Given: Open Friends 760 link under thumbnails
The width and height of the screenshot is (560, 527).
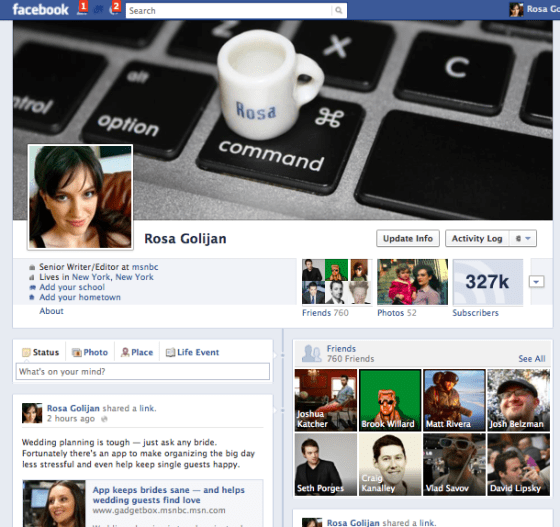Looking at the screenshot, I should click(325, 313).
